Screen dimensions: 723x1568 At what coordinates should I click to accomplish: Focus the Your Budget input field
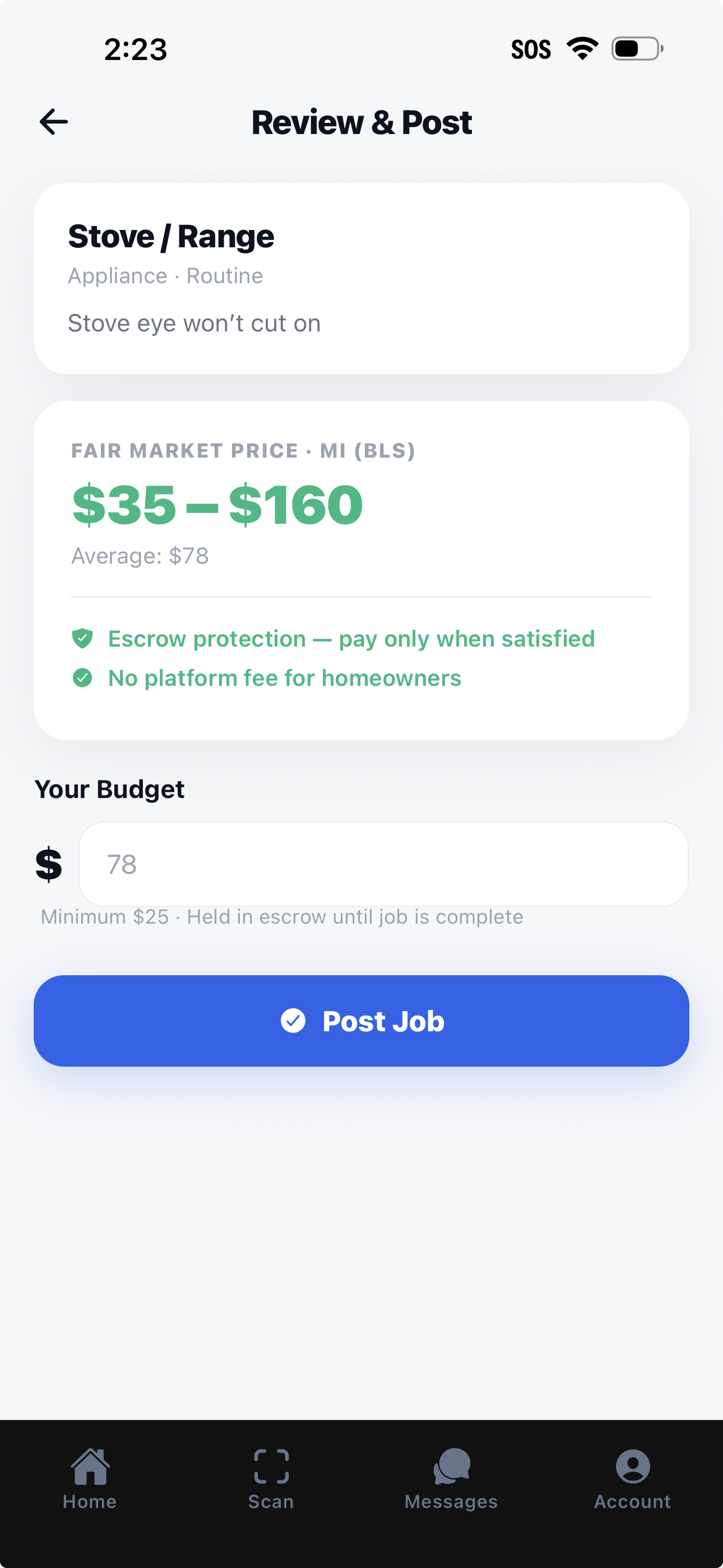383,864
